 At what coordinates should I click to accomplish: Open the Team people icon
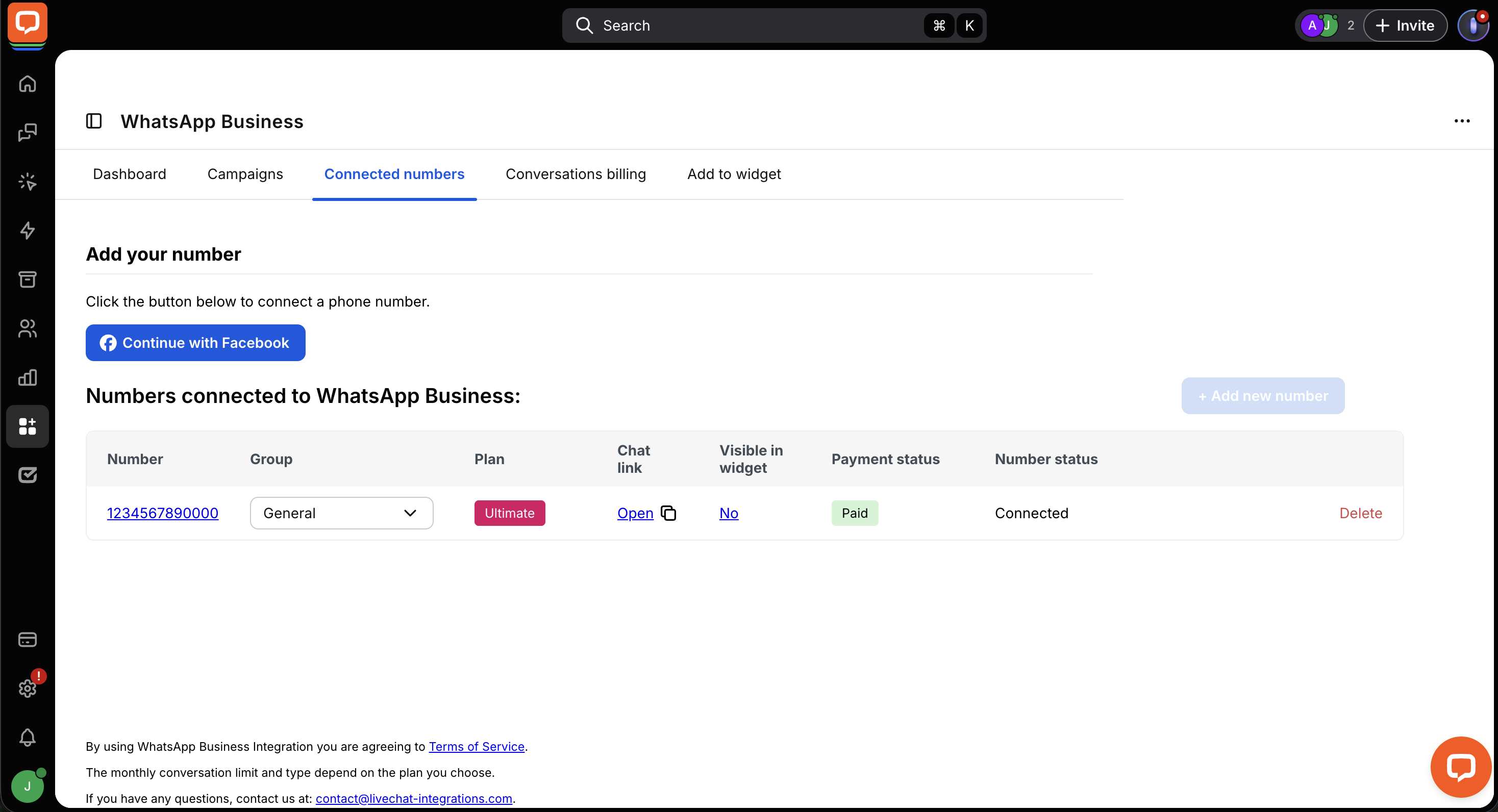tap(28, 328)
